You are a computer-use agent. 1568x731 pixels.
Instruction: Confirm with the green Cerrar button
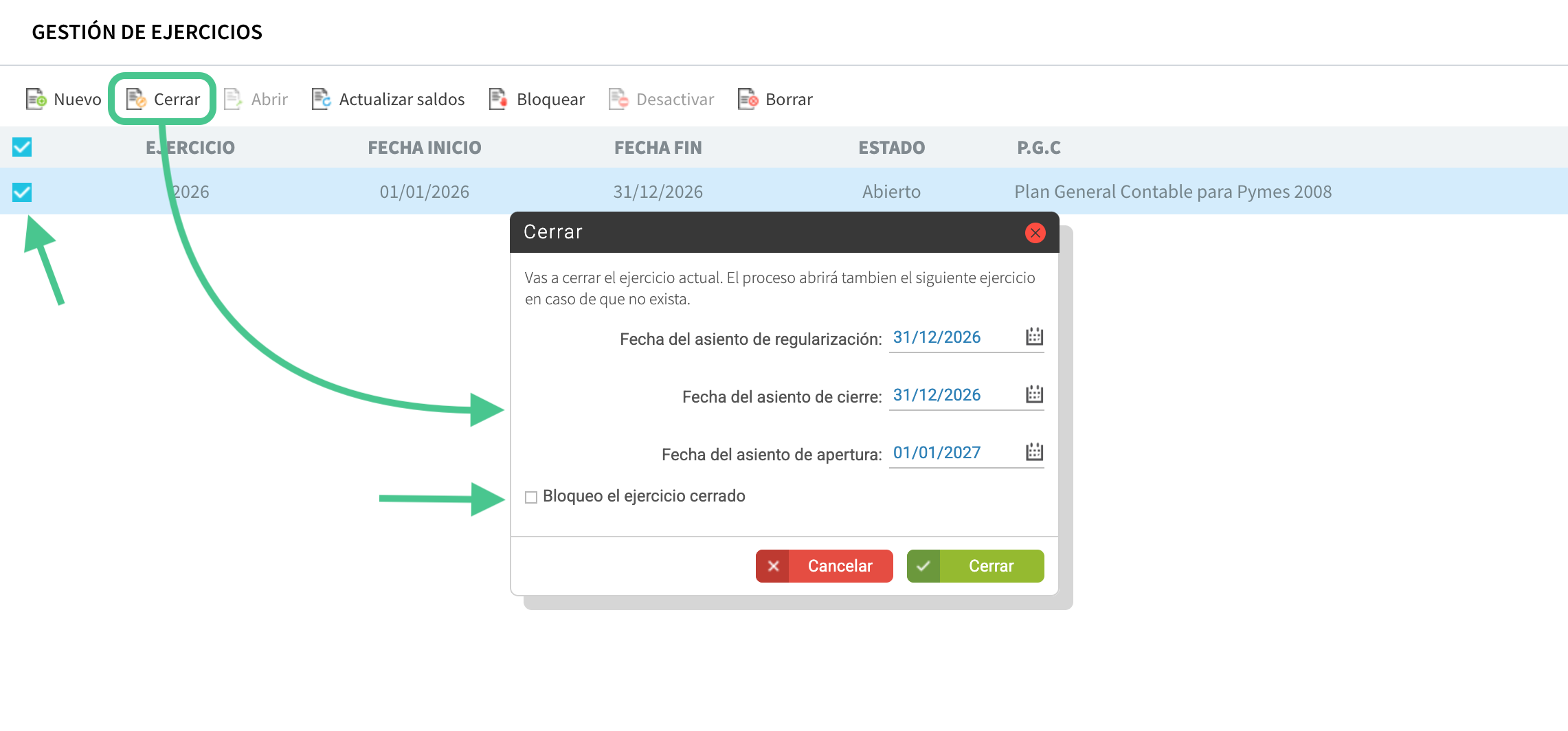point(975,566)
